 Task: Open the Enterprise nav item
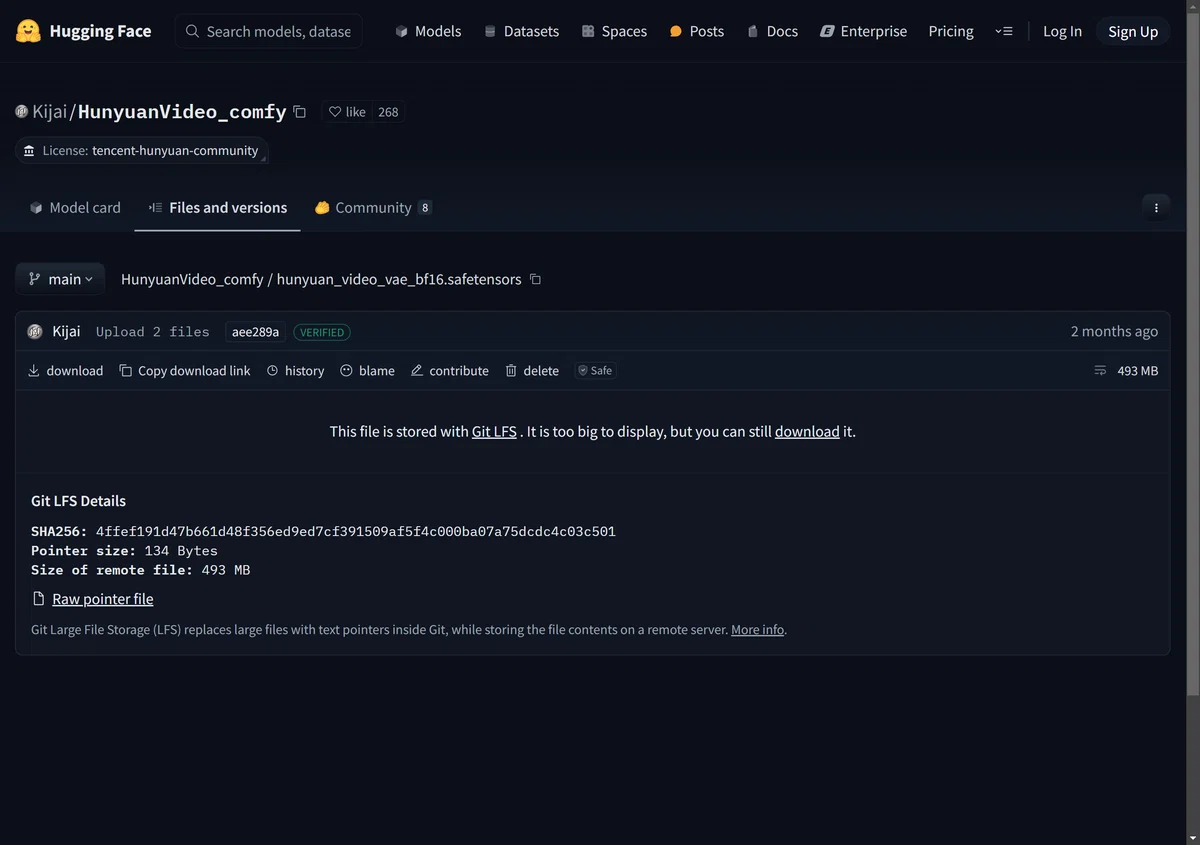click(x=863, y=31)
